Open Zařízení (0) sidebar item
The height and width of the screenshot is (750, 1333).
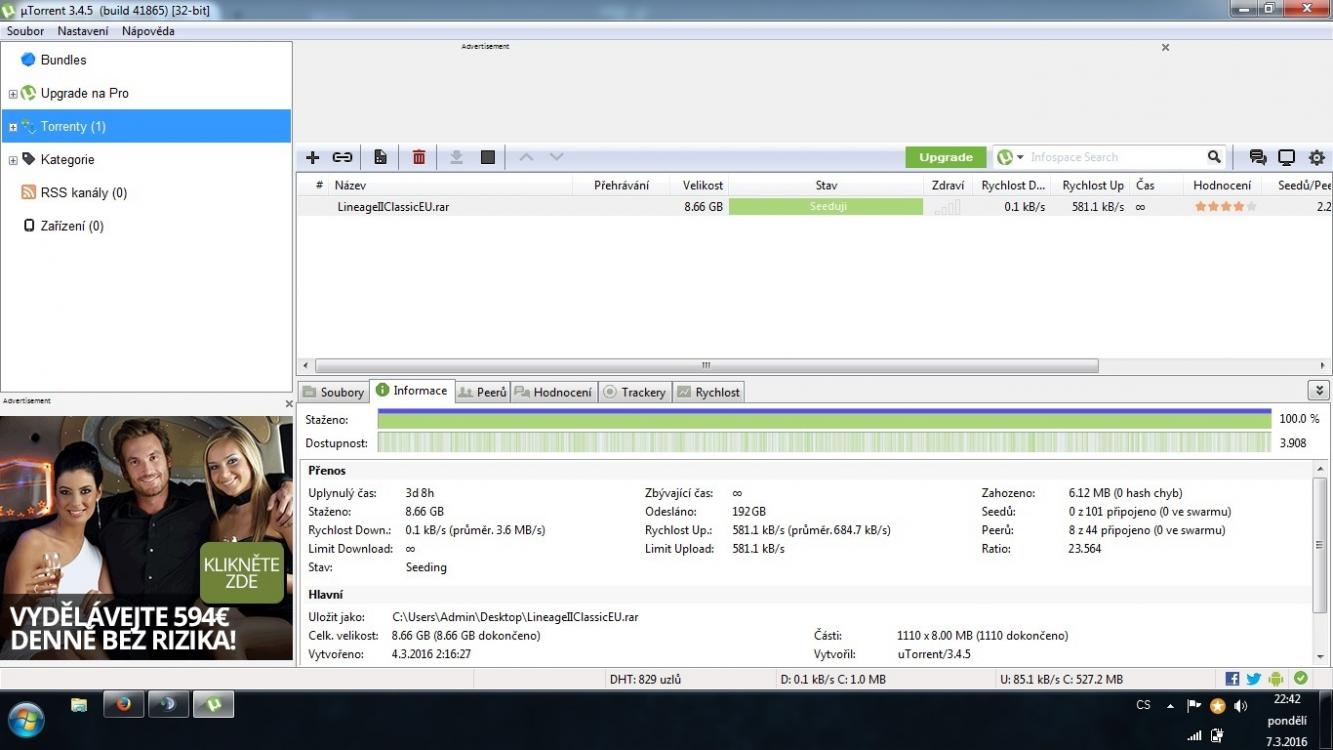click(x=71, y=226)
